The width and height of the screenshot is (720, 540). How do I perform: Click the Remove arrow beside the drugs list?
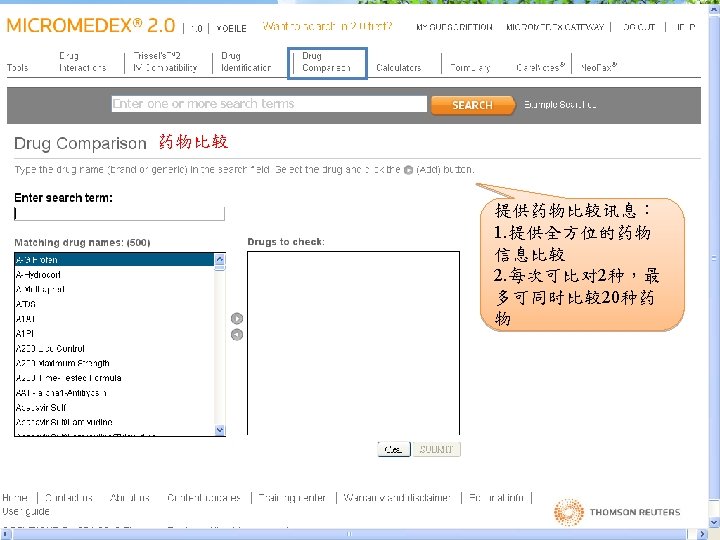coord(236,335)
